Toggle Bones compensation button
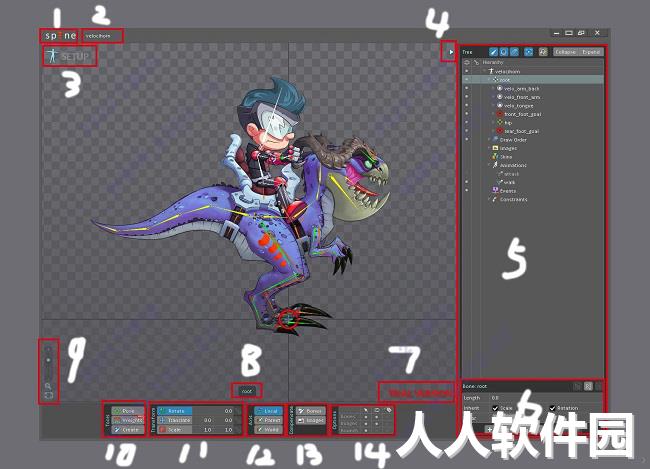Image resolution: width=650 pixels, height=469 pixels. 311,411
